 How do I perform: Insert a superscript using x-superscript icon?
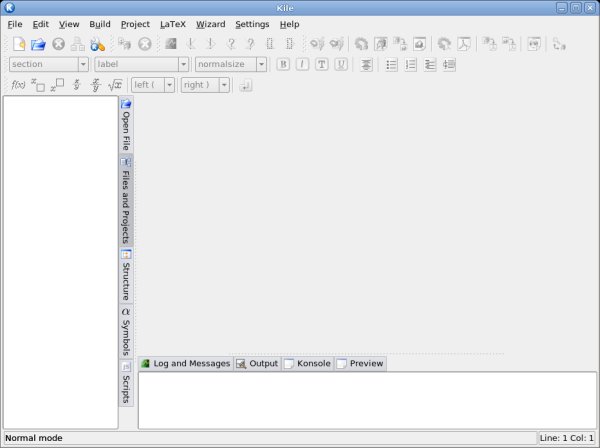coord(57,85)
